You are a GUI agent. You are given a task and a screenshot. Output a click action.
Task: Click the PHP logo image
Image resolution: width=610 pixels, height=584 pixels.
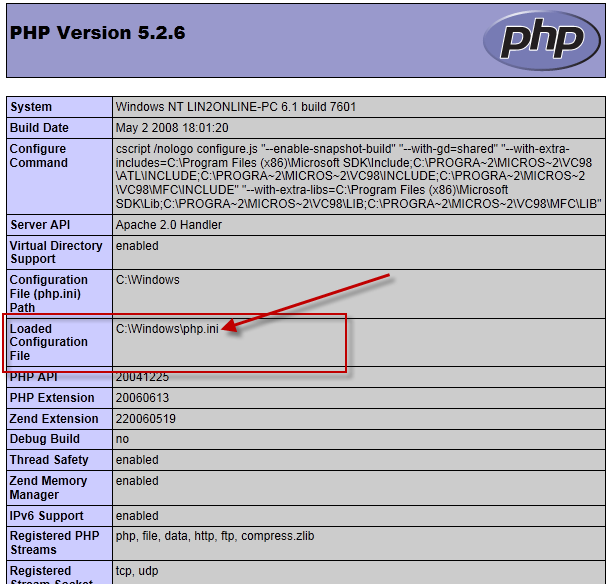542,40
